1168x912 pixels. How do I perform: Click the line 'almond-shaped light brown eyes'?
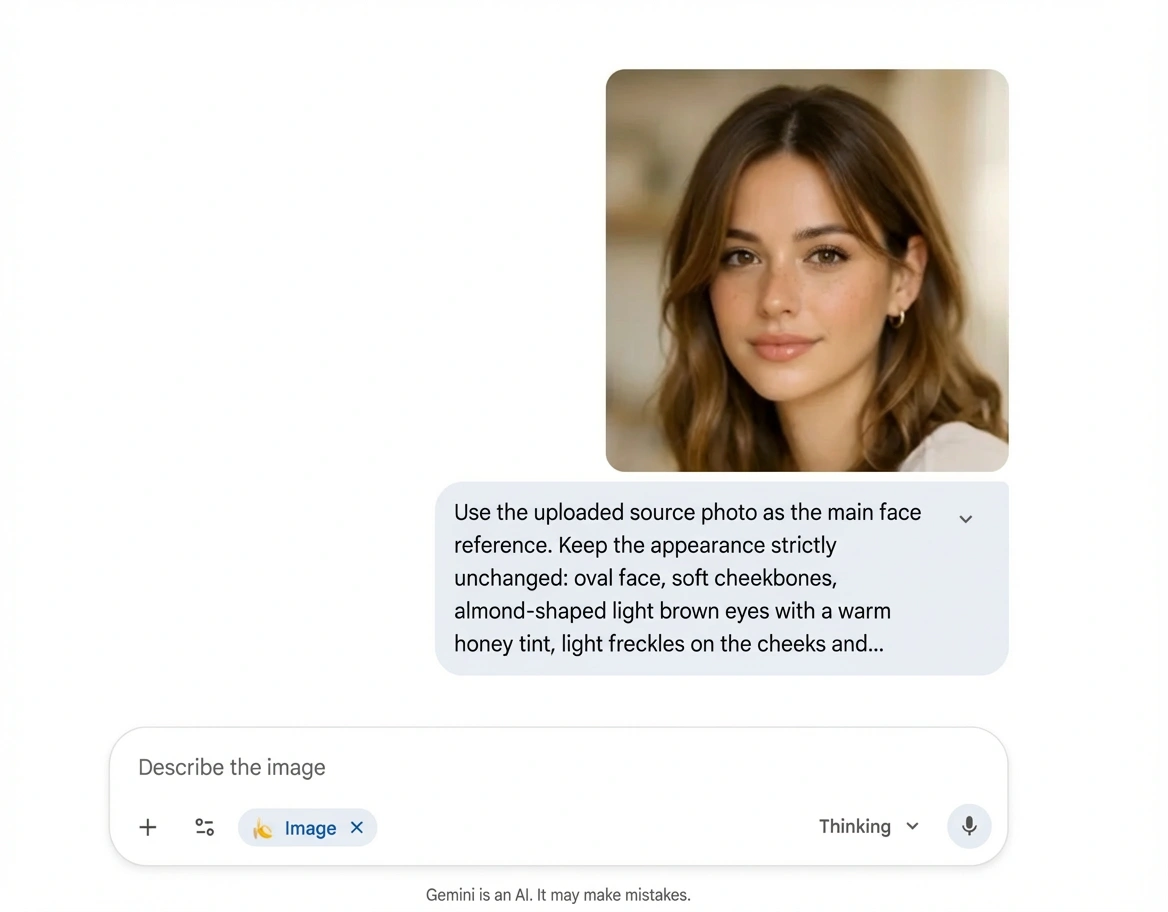(x=672, y=611)
